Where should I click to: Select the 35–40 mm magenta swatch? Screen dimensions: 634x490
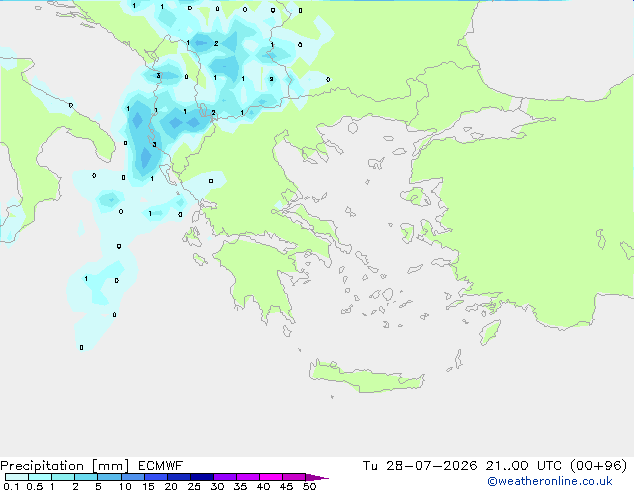(x=247, y=477)
